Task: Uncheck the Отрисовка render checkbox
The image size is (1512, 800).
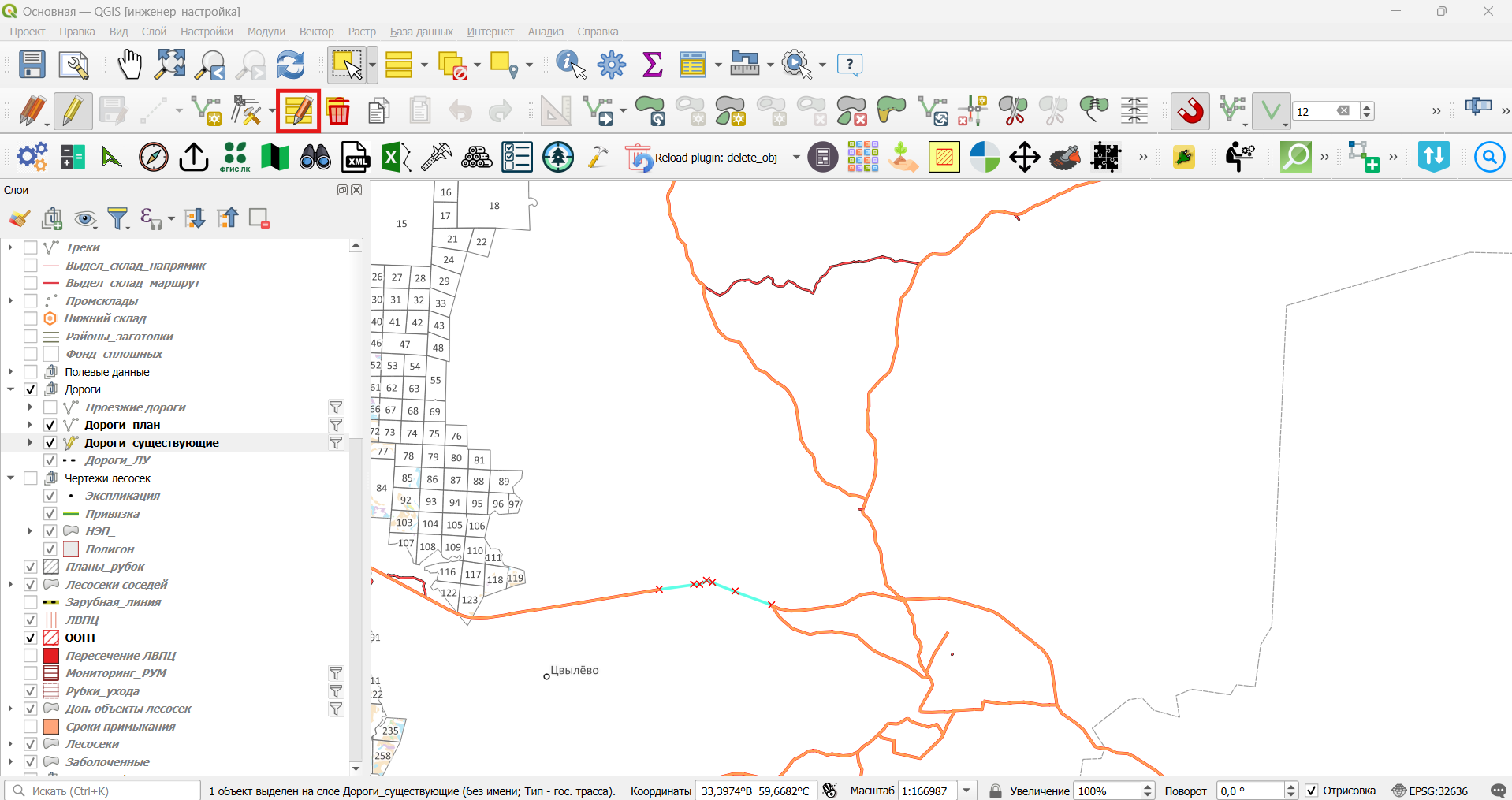Action: coord(1312,791)
